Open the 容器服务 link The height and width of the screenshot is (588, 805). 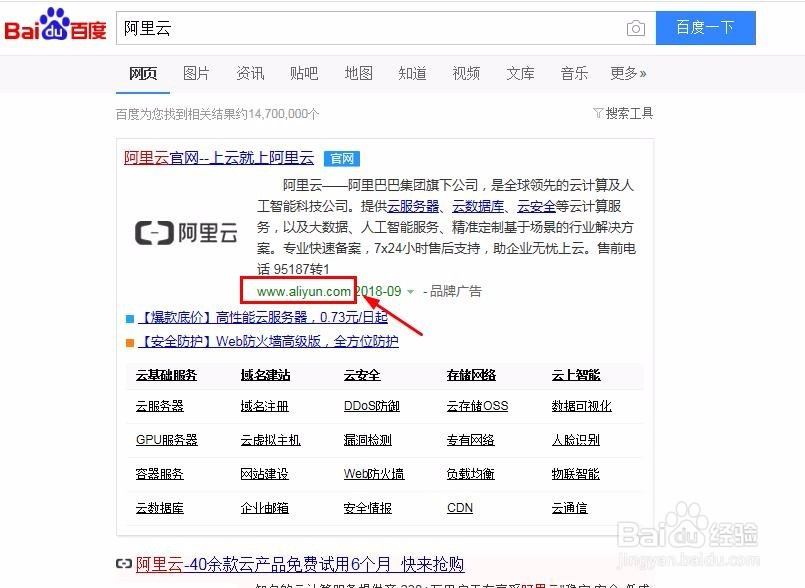[x=160, y=474]
